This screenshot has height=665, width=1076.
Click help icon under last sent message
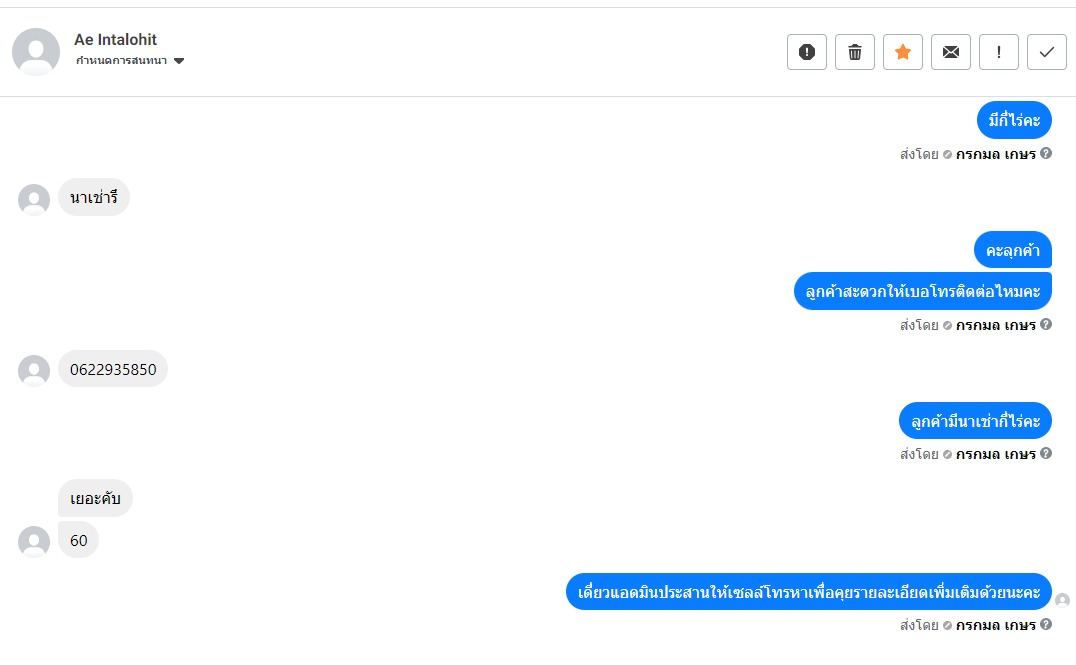[x=1046, y=624]
